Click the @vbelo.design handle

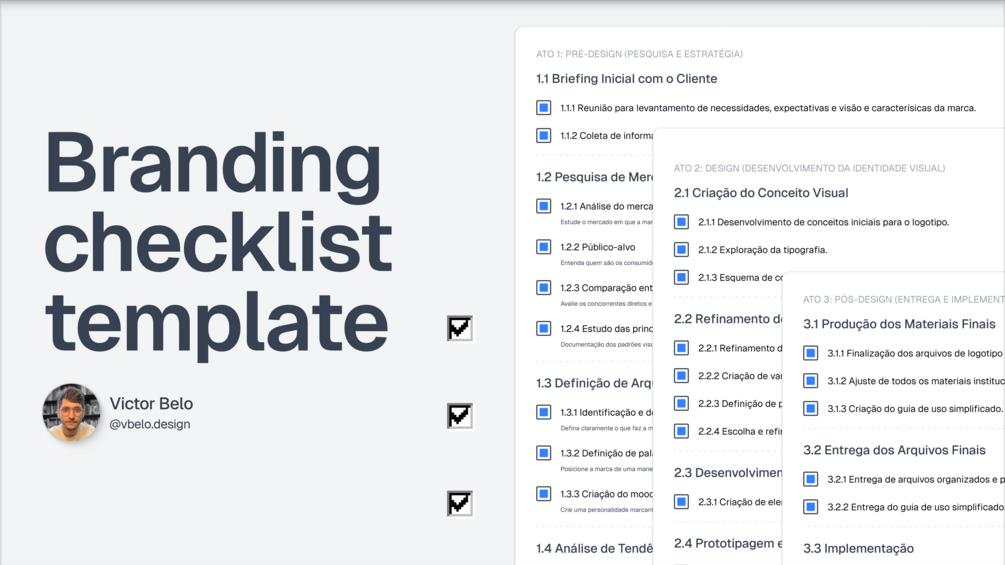[x=149, y=424]
